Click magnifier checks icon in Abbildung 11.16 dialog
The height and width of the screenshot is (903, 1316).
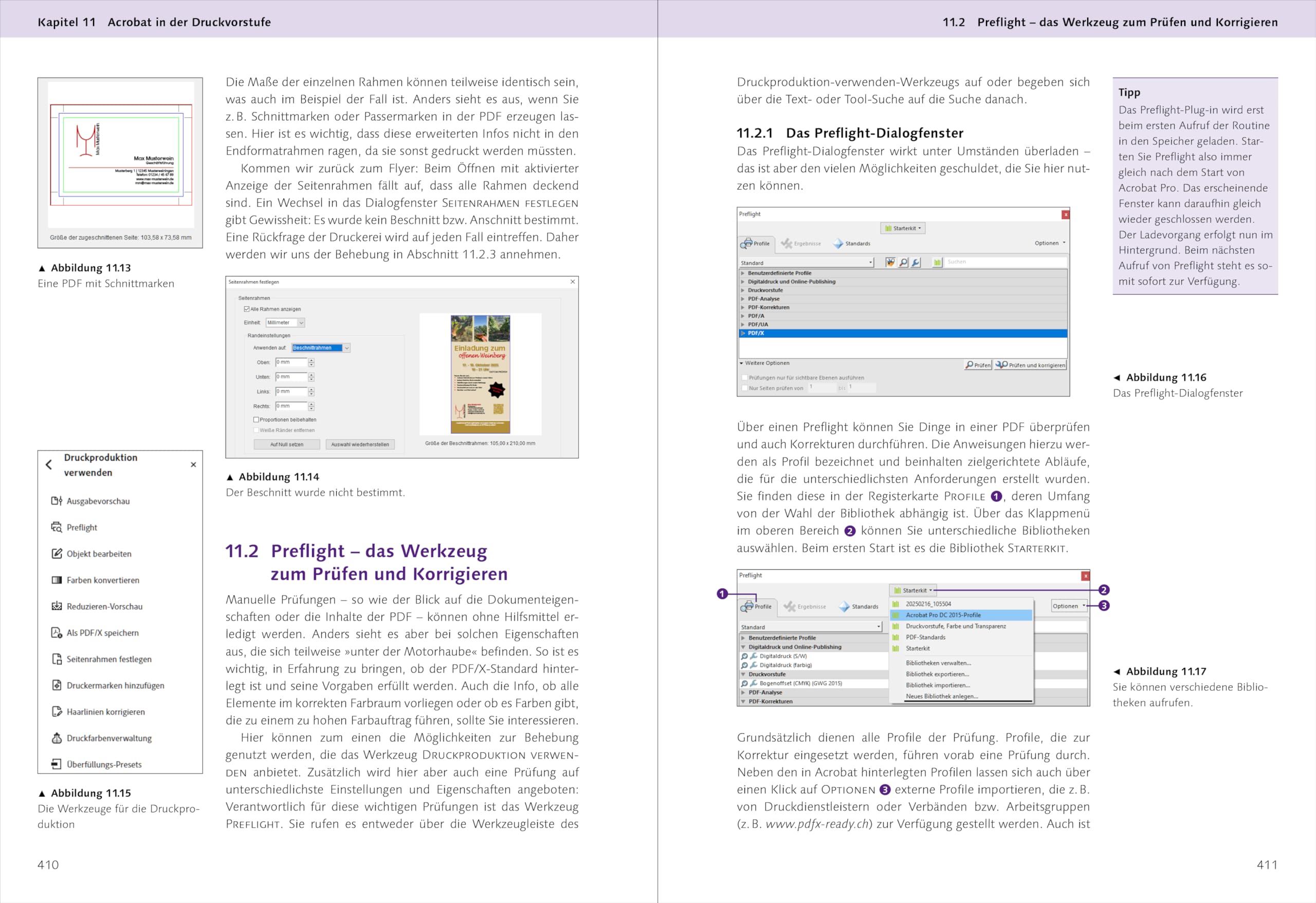click(903, 262)
